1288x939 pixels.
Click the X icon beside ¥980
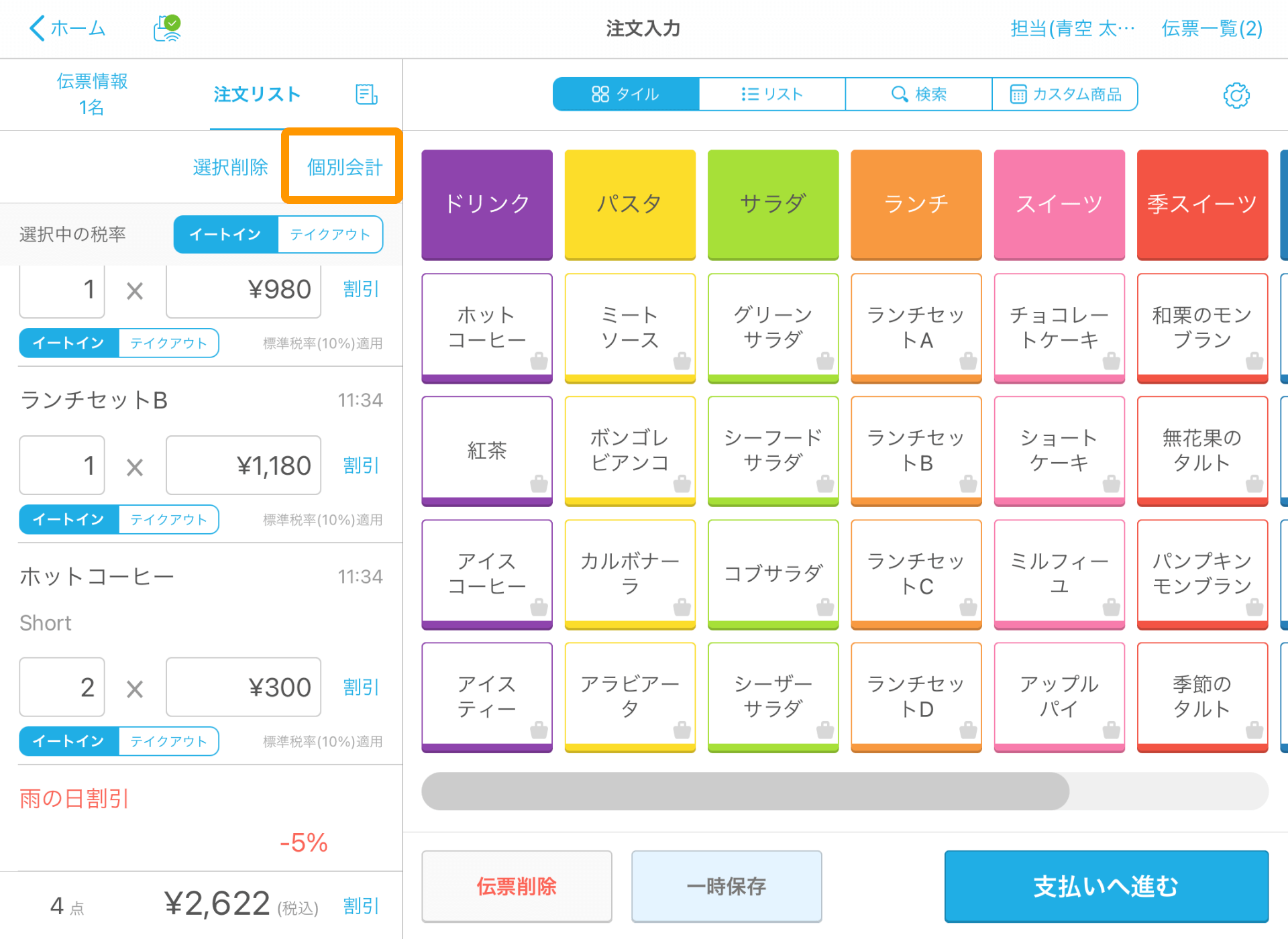pos(135,290)
